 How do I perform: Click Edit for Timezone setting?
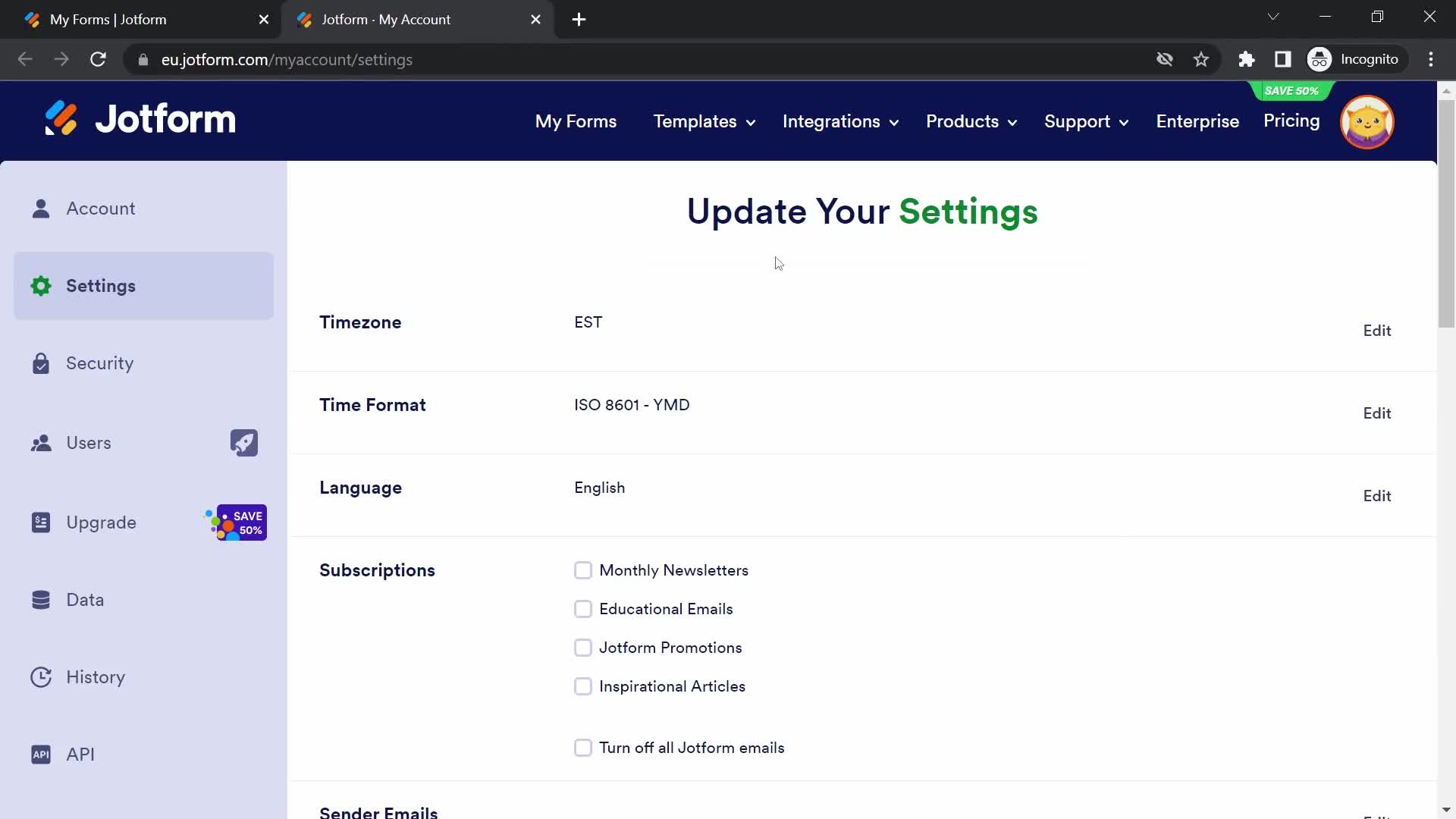click(x=1378, y=331)
